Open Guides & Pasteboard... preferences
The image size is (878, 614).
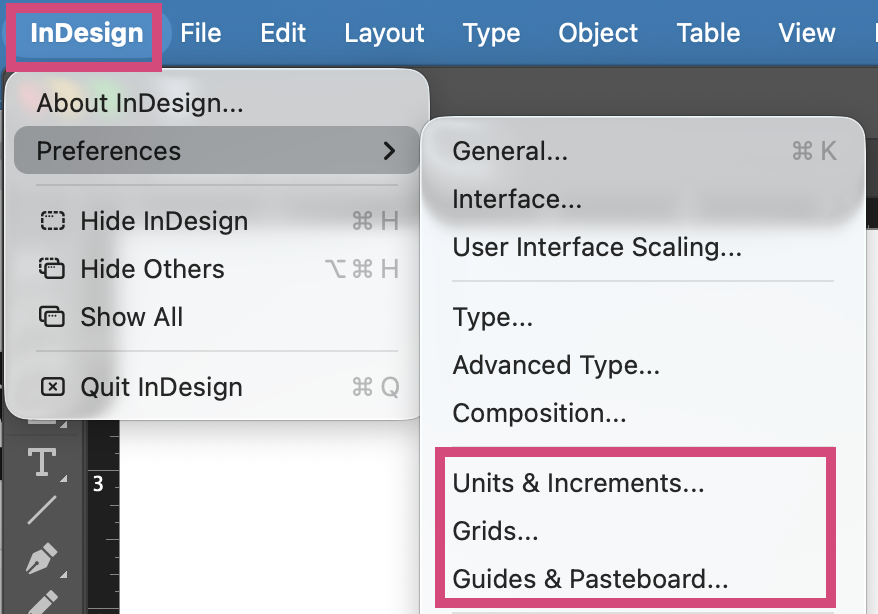[643, 579]
